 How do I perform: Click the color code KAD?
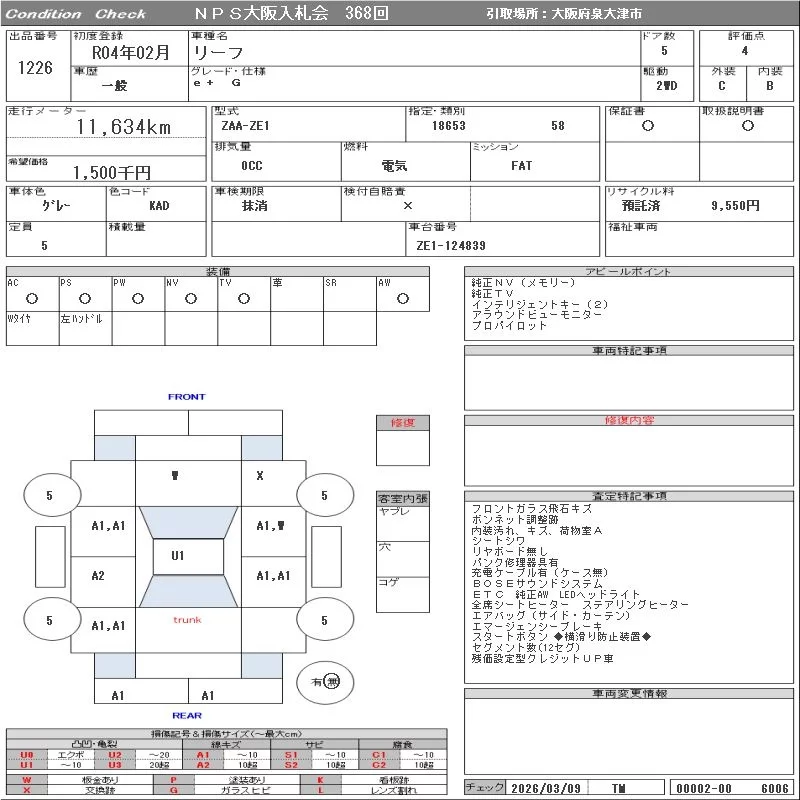pyautogui.click(x=159, y=206)
